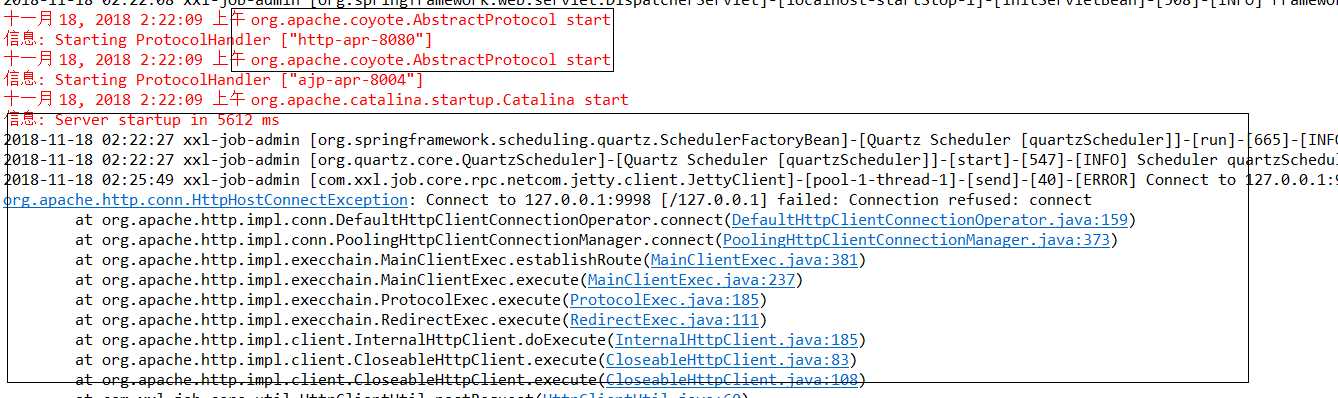Click the ProtocolExec.execute stack frame text
The width and height of the screenshot is (1338, 398).
pos(318,300)
